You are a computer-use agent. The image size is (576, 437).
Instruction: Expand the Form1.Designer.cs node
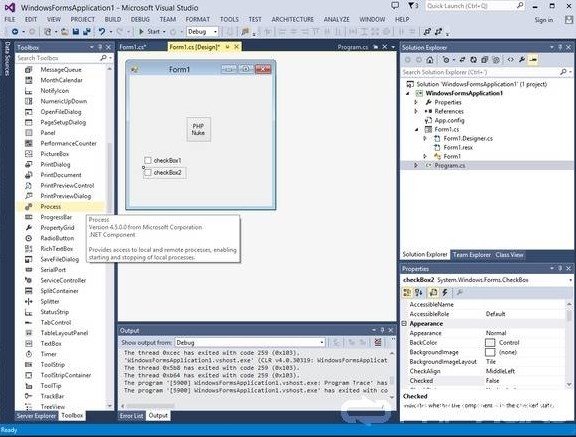(x=425, y=138)
